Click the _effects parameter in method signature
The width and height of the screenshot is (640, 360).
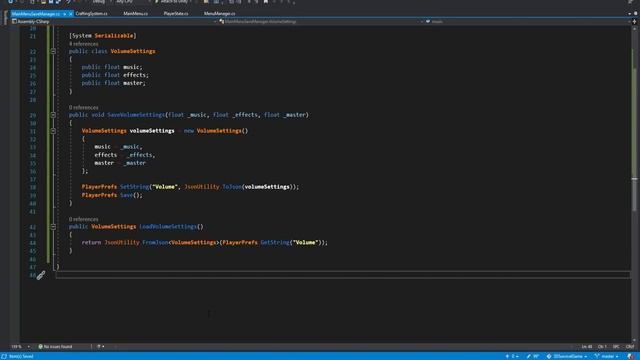point(245,115)
